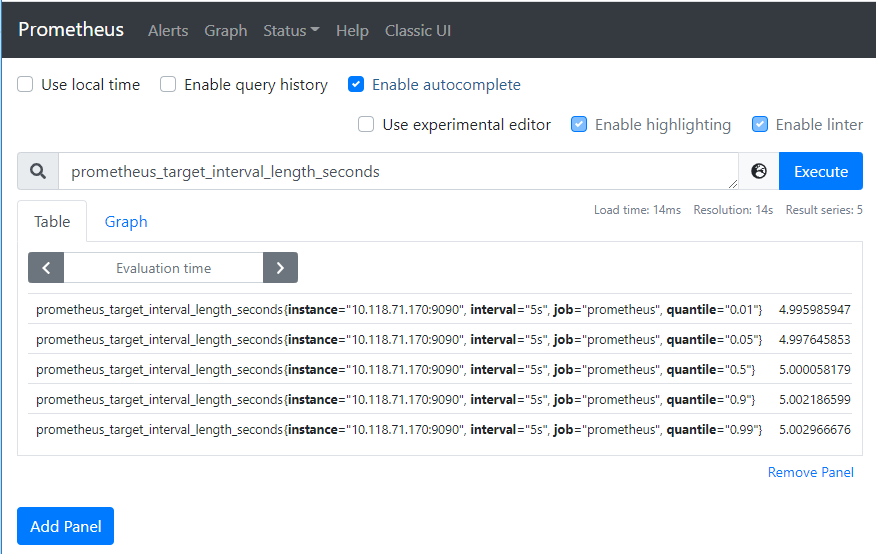This screenshot has height=554, width=876.
Task: Uncheck Enable linter option
Action: pos(760,125)
